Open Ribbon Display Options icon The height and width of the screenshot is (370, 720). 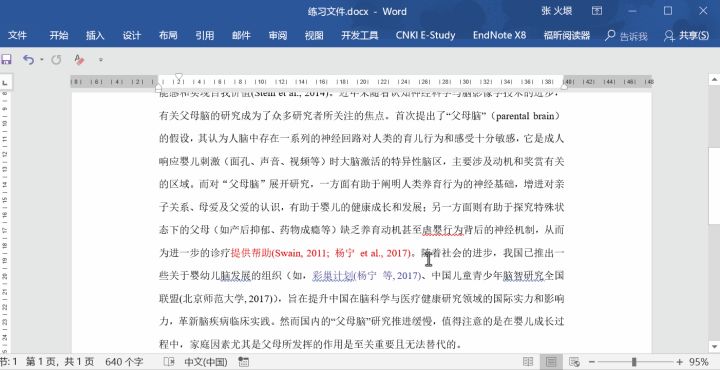pyautogui.click(x=596, y=11)
